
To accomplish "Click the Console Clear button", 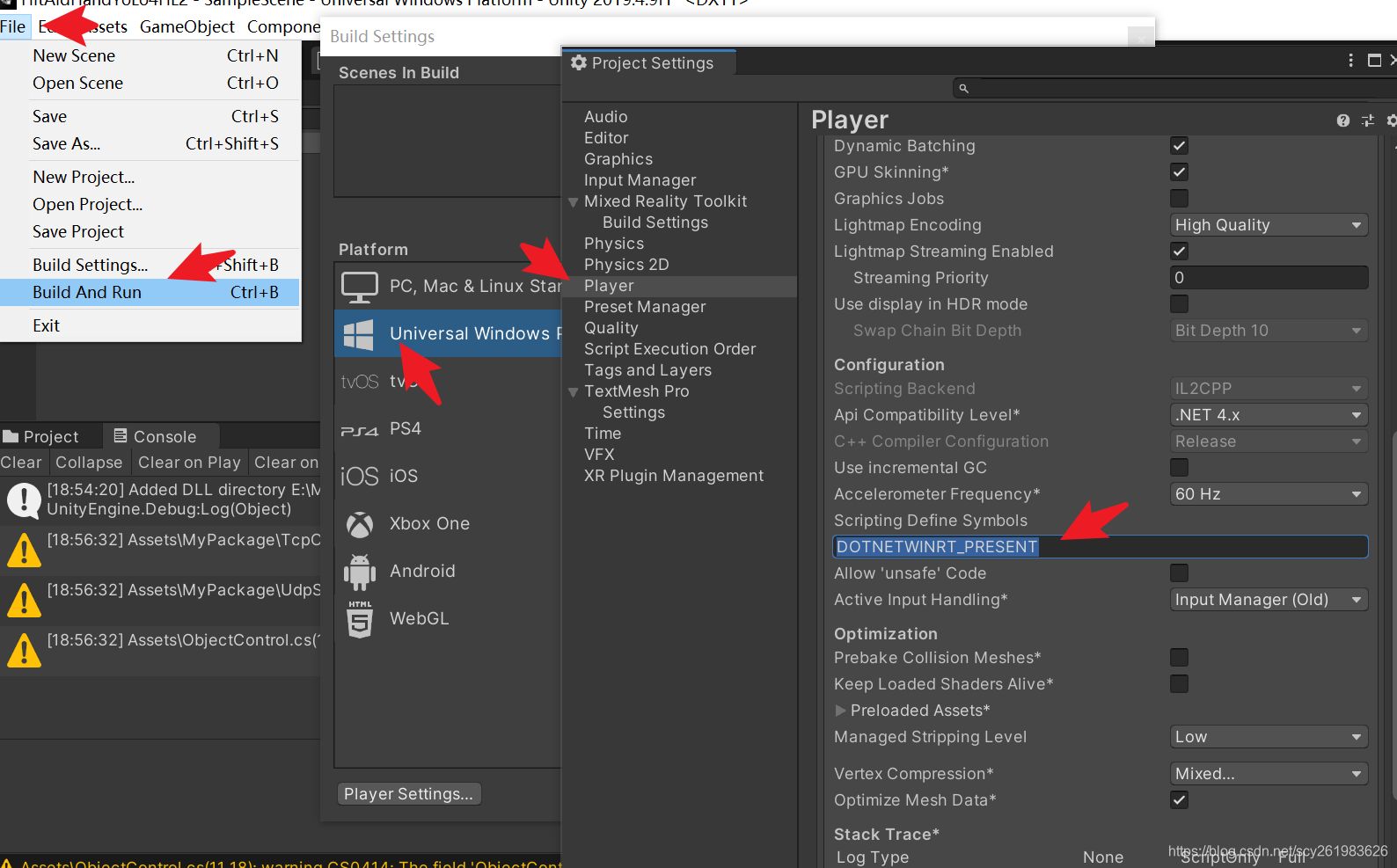I will [21, 463].
